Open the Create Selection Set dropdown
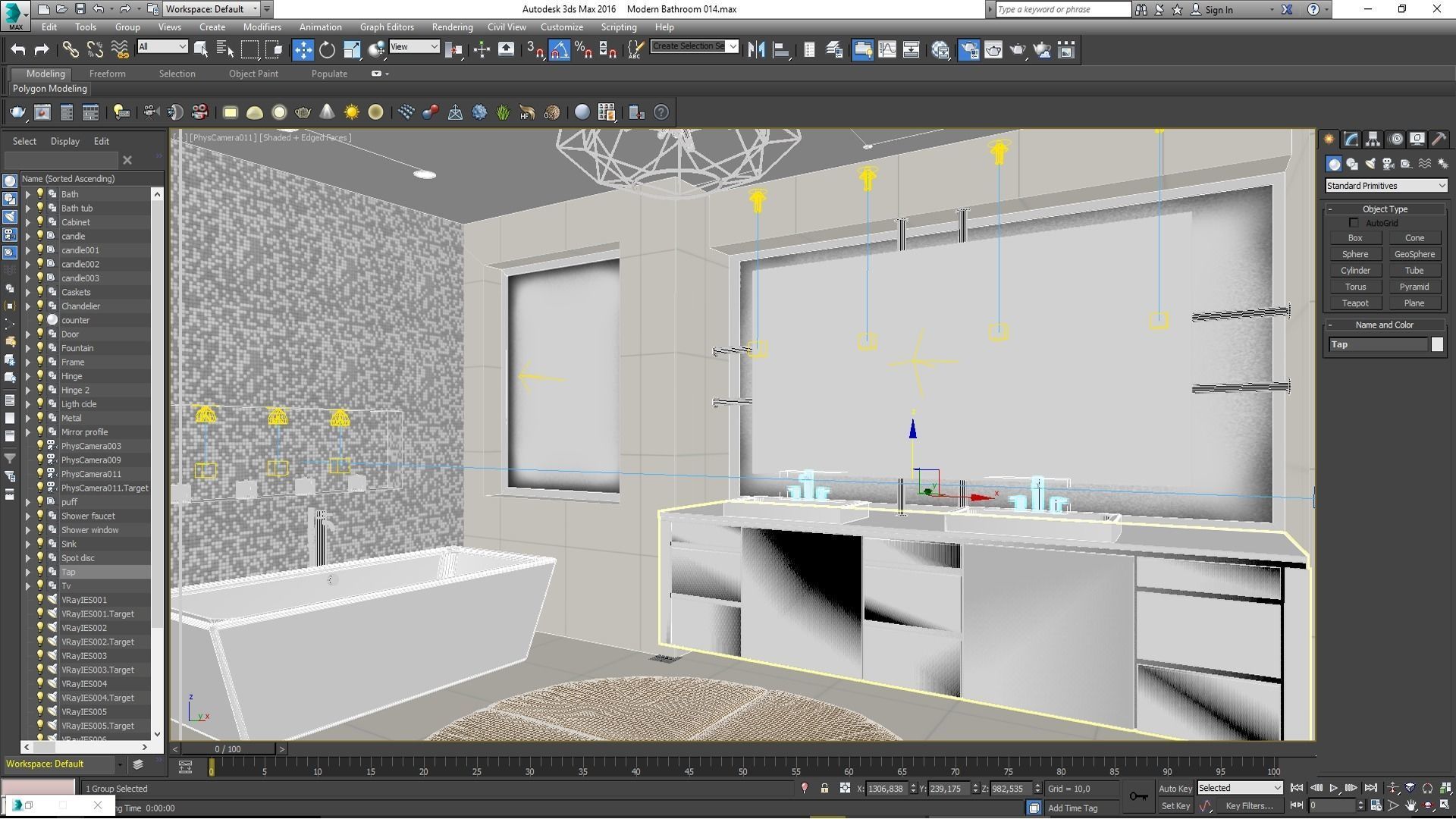 coord(694,46)
